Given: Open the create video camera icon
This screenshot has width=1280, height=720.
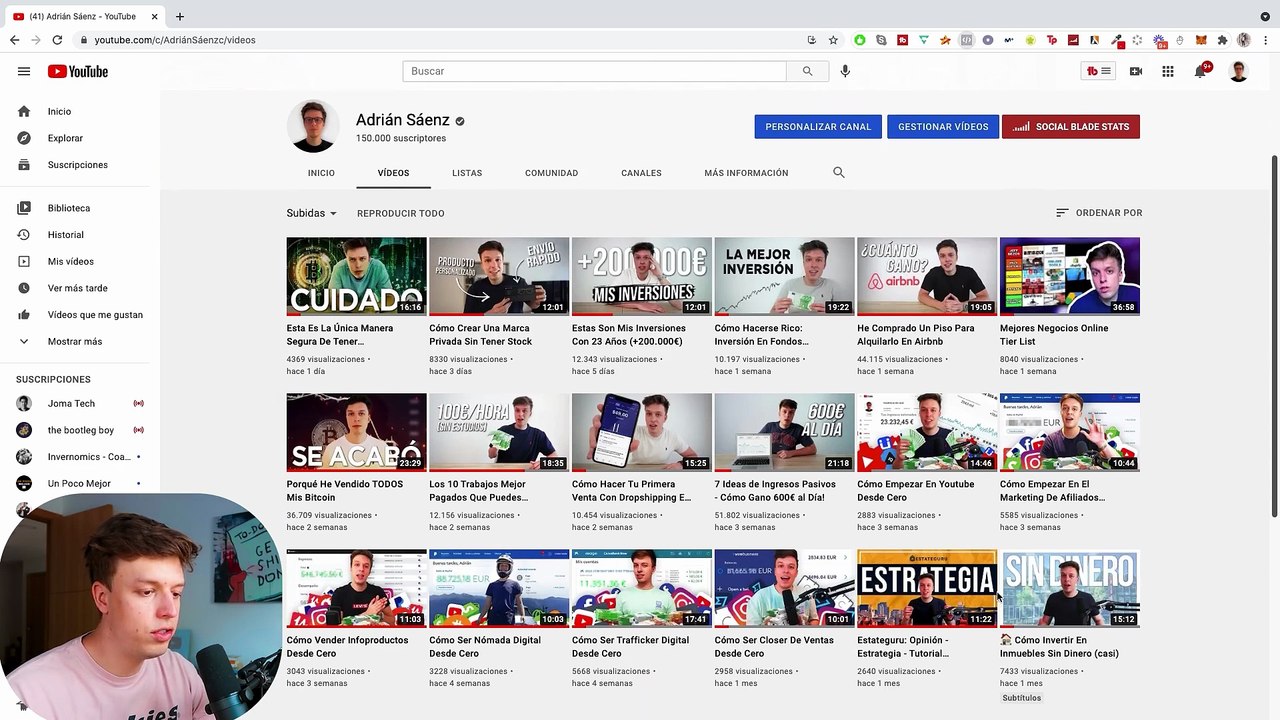Looking at the screenshot, I should coord(1136,71).
